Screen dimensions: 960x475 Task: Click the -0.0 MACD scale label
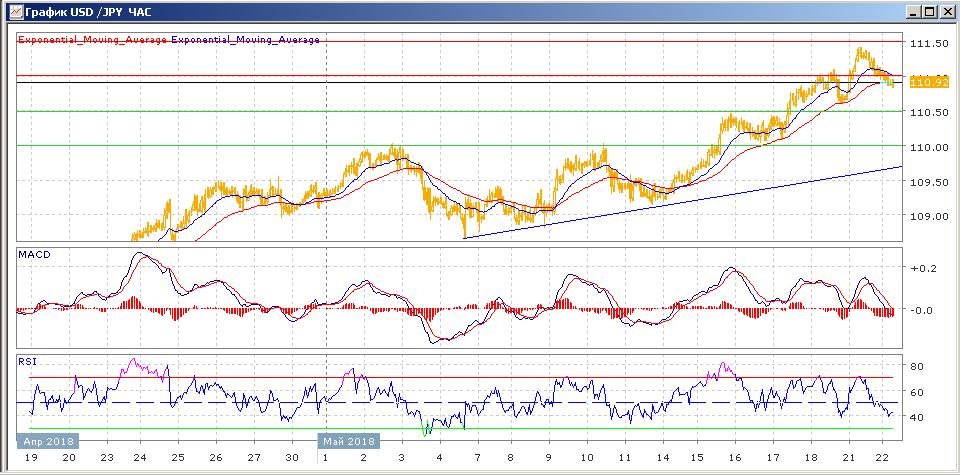click(x=923, y=310)
